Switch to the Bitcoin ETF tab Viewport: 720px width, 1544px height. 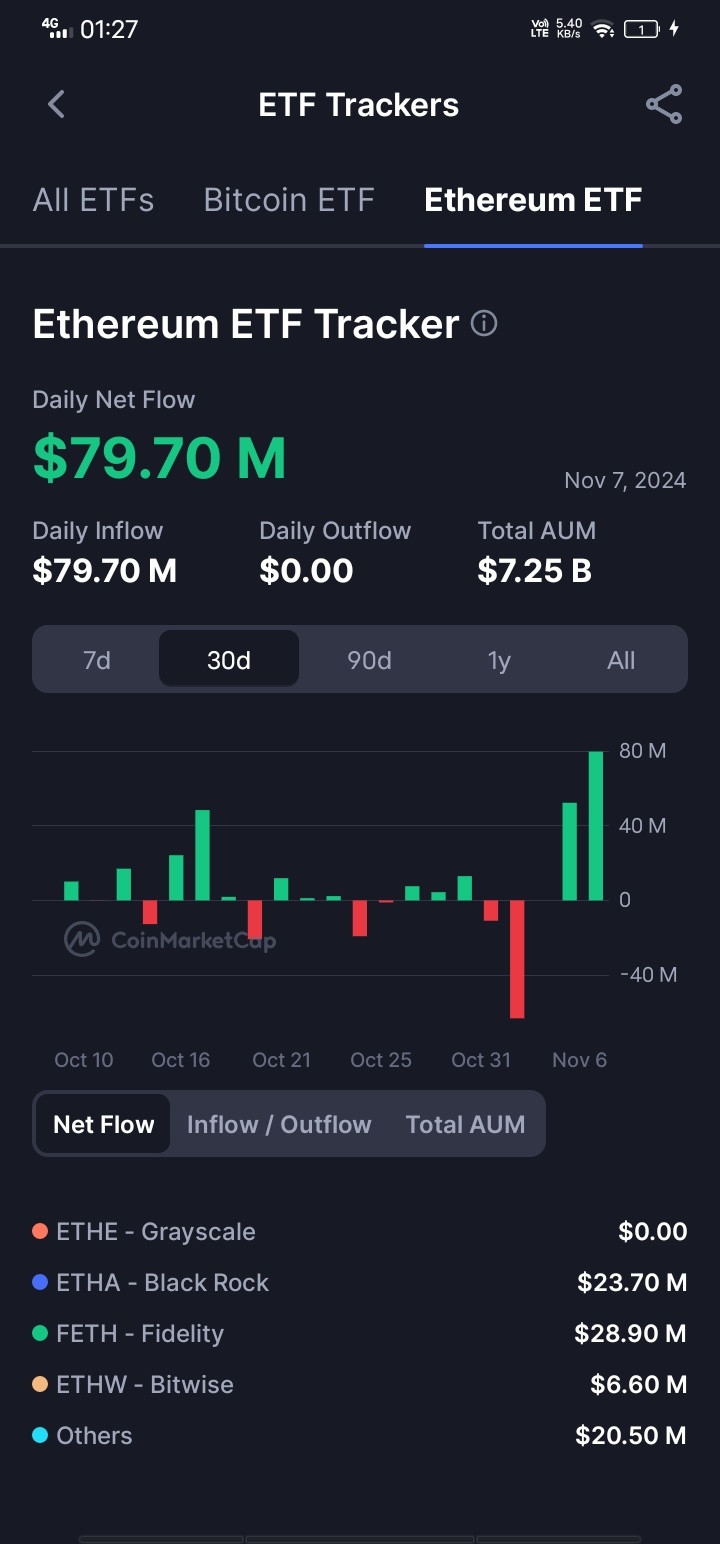(289, 199)
